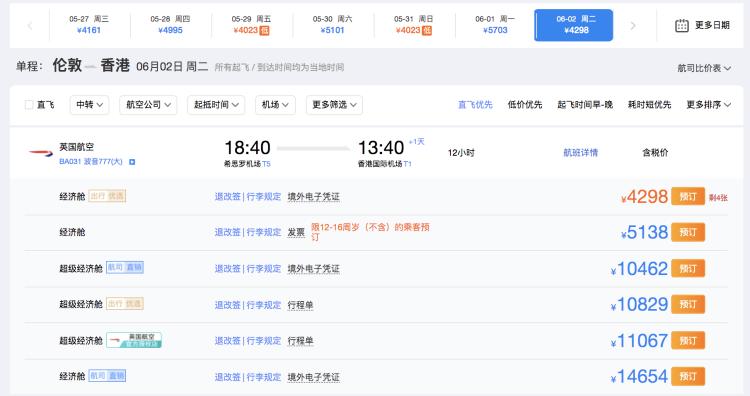Toggle the direct flight (直飞) checkbox
Viewport: 750px width, 396px height.
[29, 105]
